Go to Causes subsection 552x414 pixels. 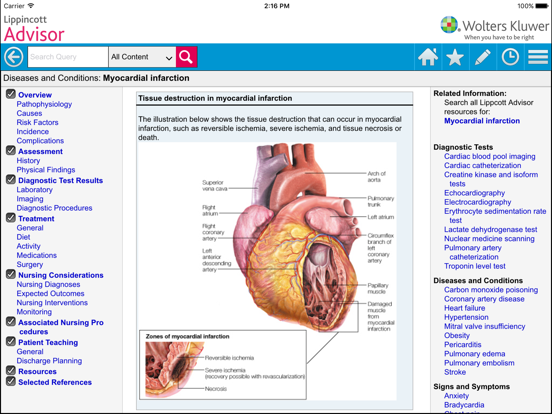click(x=29, y=113)
